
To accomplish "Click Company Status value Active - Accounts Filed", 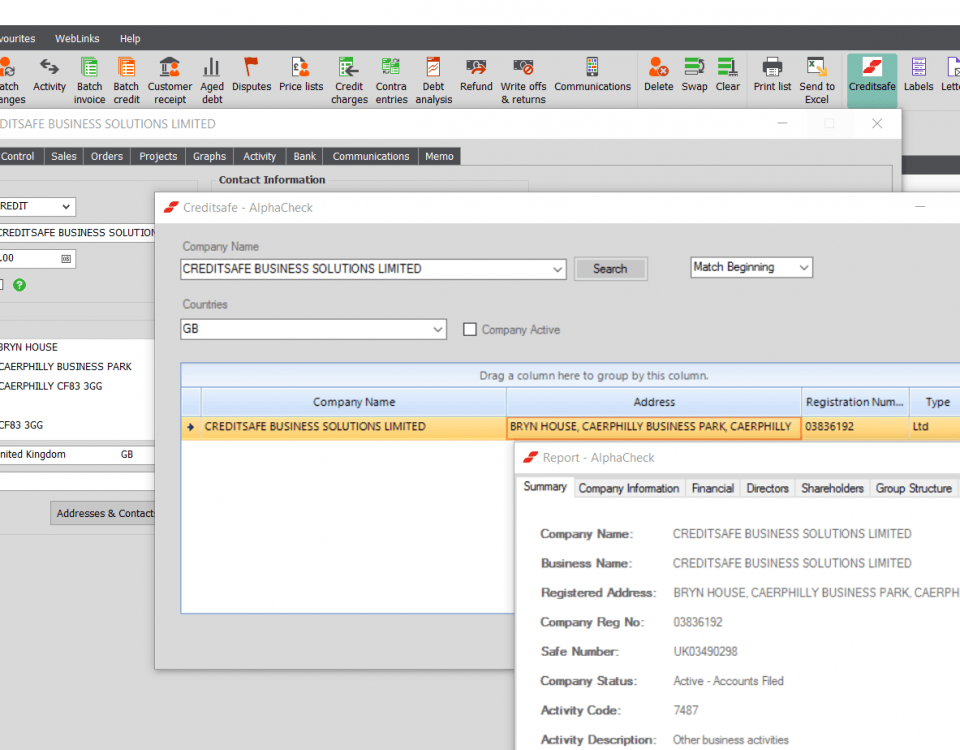I will (728, 681).
